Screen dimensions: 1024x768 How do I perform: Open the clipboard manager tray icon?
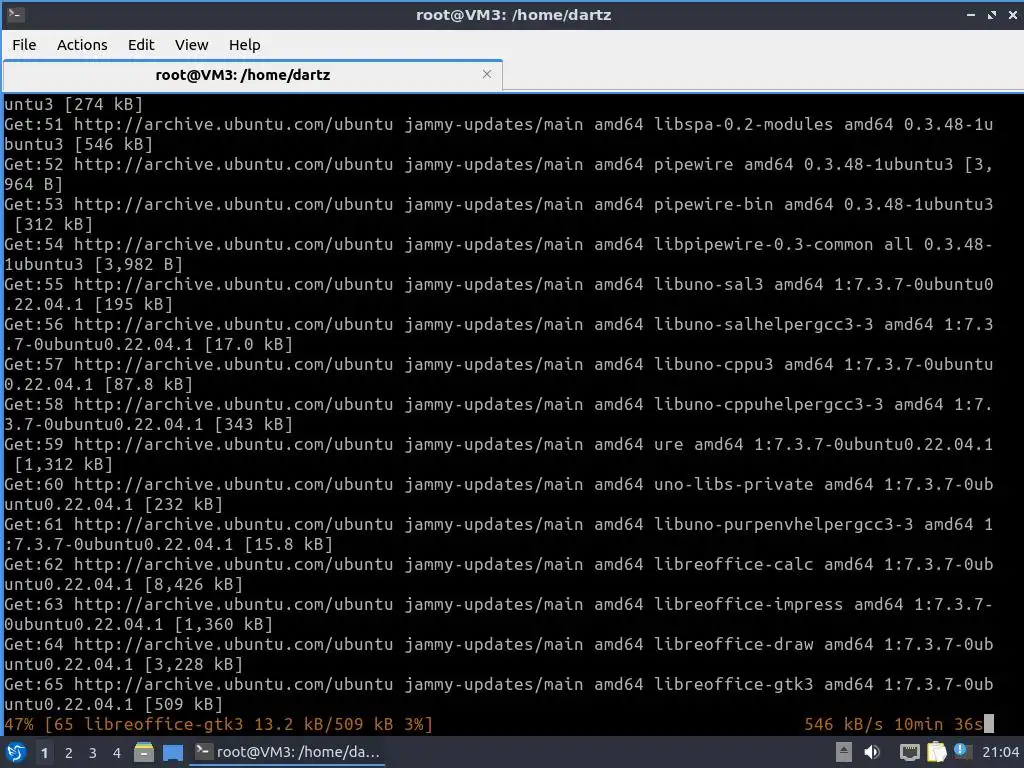pos(936,752)
